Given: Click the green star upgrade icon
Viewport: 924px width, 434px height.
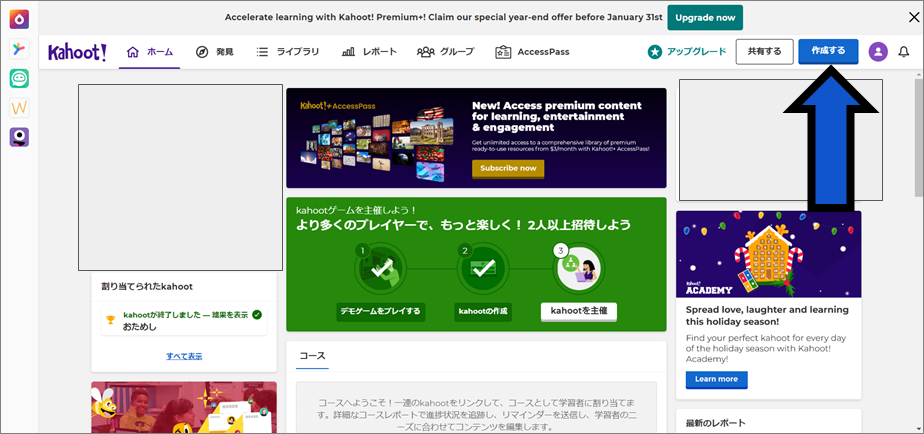Looking at the screenshot, I should coord(655,52).
